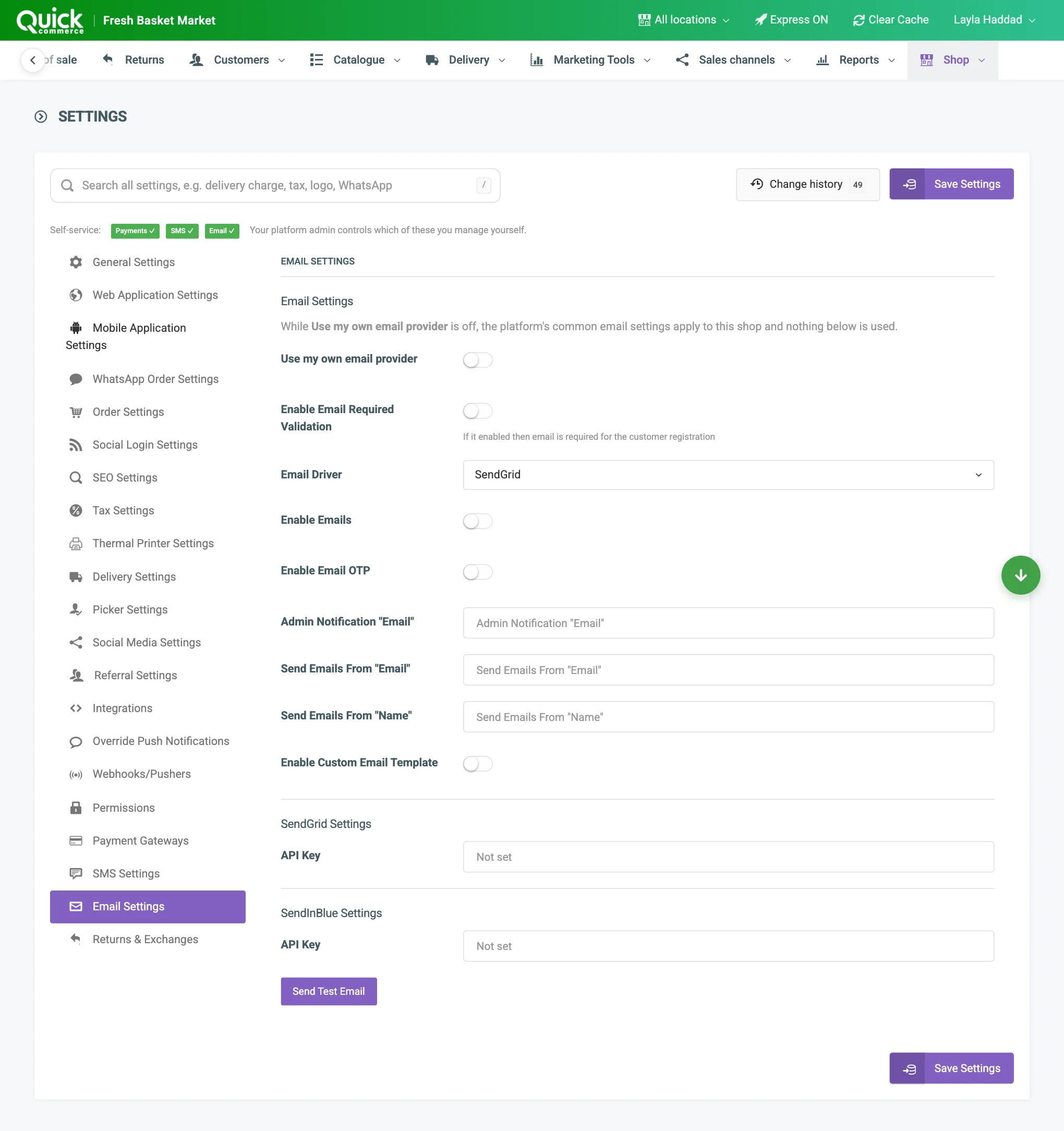Viewport: 1064px width, 1131px height.
Task: Open the Reports nav menu
Action: tap(856, 61)
